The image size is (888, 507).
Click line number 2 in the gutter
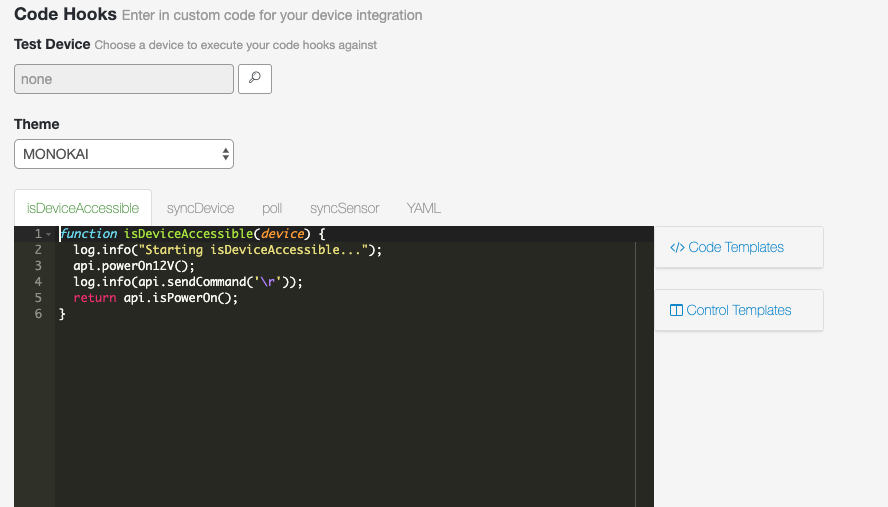tap(38, 250)
